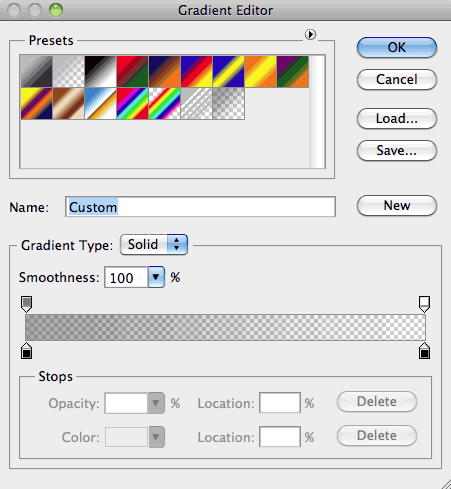451x489 pixels.
Task: Select the copper gradient preset
Action: 68,104
